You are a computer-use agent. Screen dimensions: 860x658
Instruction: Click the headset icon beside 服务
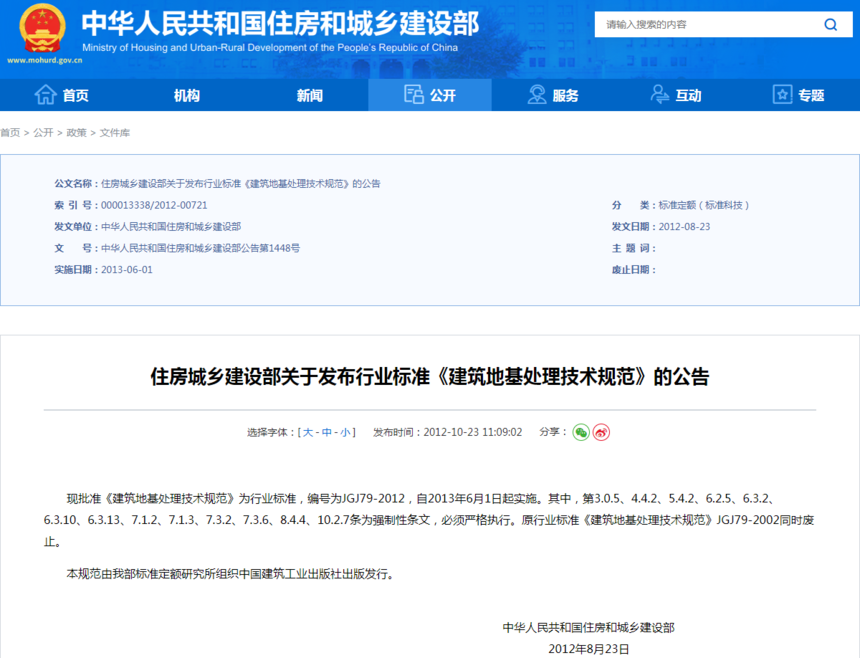click(x=536, y=94)
